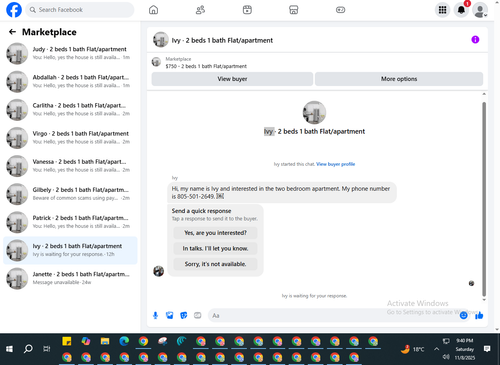Click 'Ivy is waiting for your response.' in the chat pane
Screen dimensions: 500x365
tap(314, 296)
